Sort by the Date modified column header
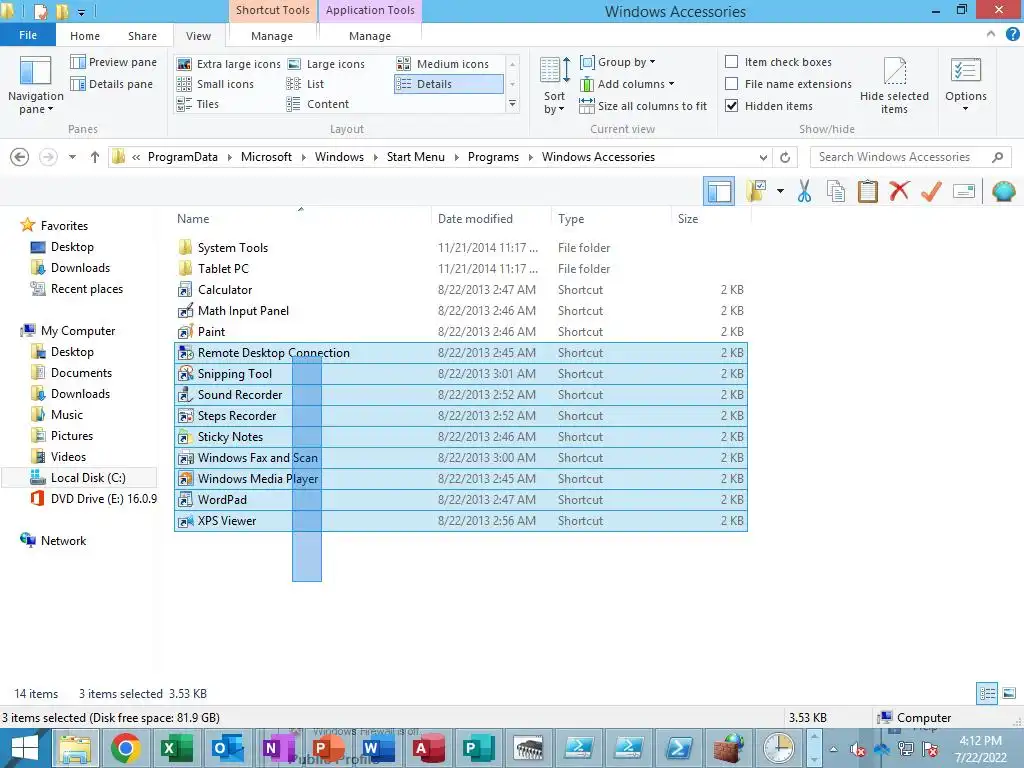 [x=491, y=219]
